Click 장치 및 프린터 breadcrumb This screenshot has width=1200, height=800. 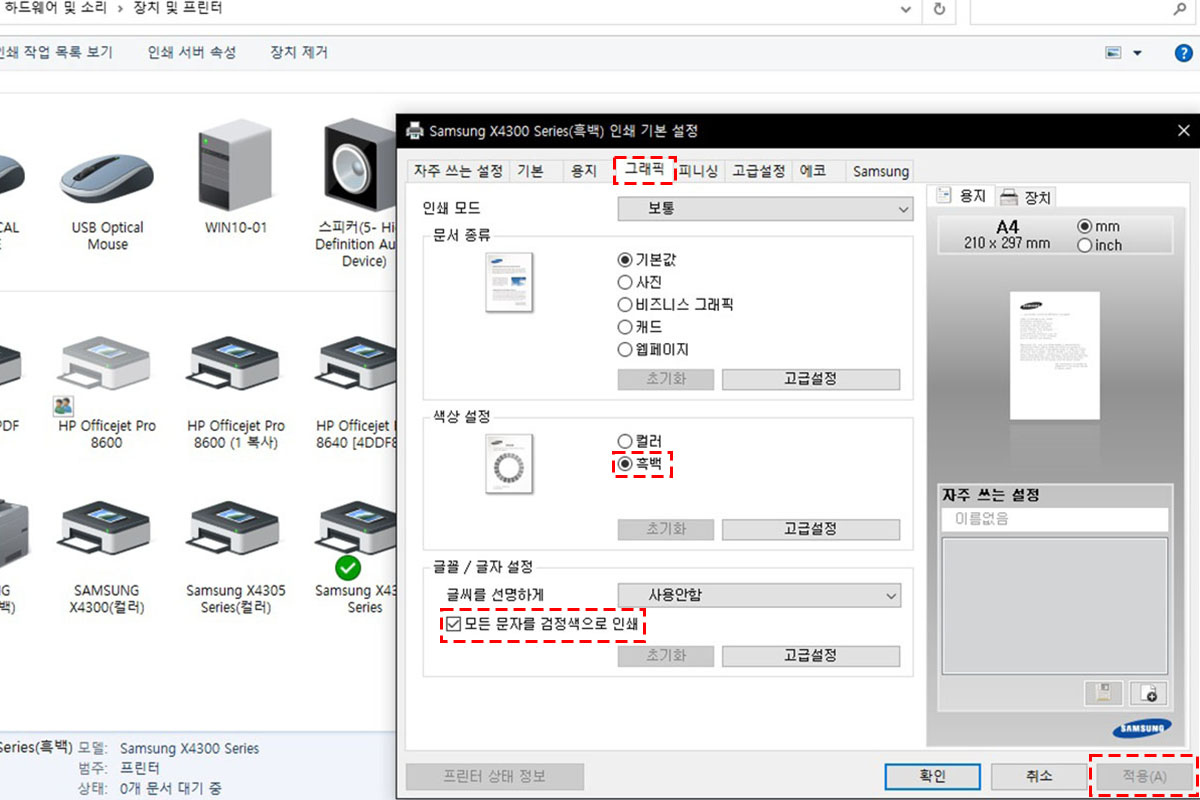180,8
